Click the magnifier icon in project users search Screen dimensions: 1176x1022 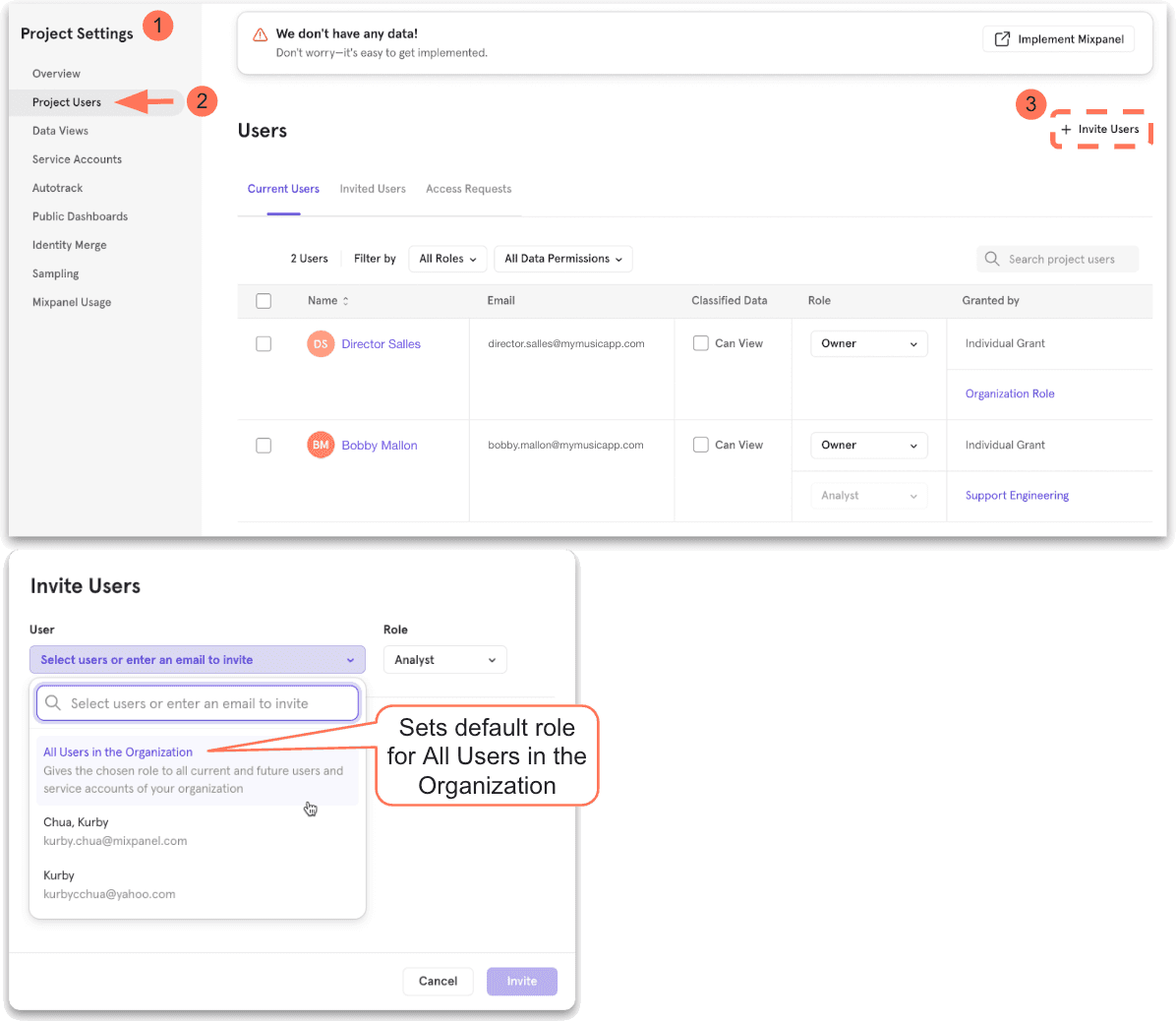992,259
